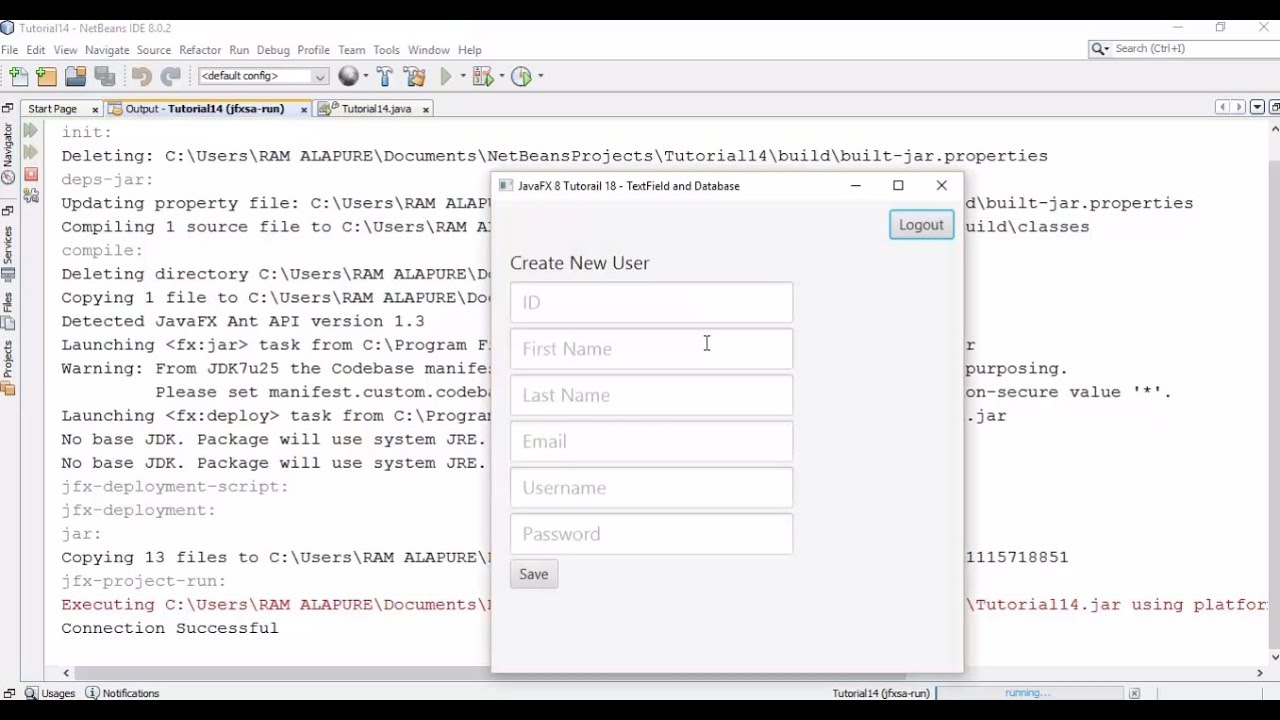Screen dimensions: 1280x720
Task: Close the Start Page tab
Action: pos(95,109)
